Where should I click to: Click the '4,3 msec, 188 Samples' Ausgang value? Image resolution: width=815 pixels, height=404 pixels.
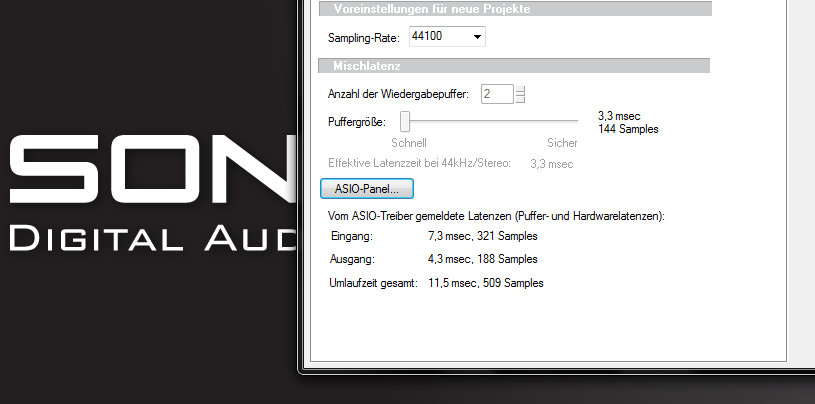click(x=483, y=259)
